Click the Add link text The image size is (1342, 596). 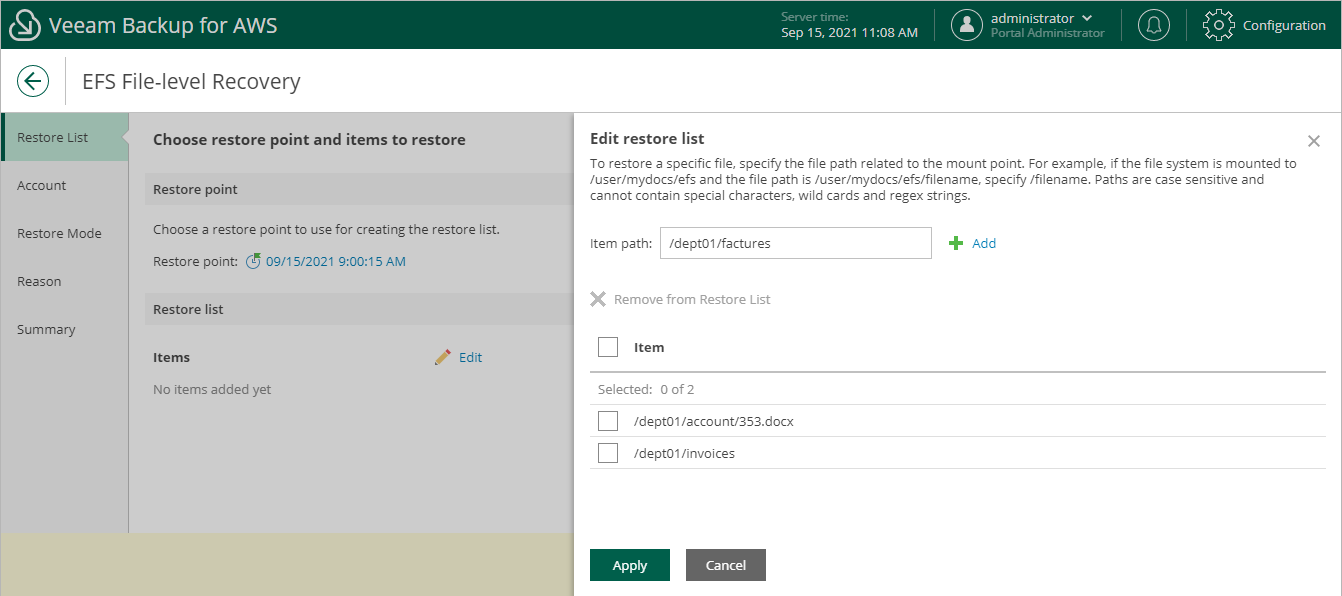point(984,243)
